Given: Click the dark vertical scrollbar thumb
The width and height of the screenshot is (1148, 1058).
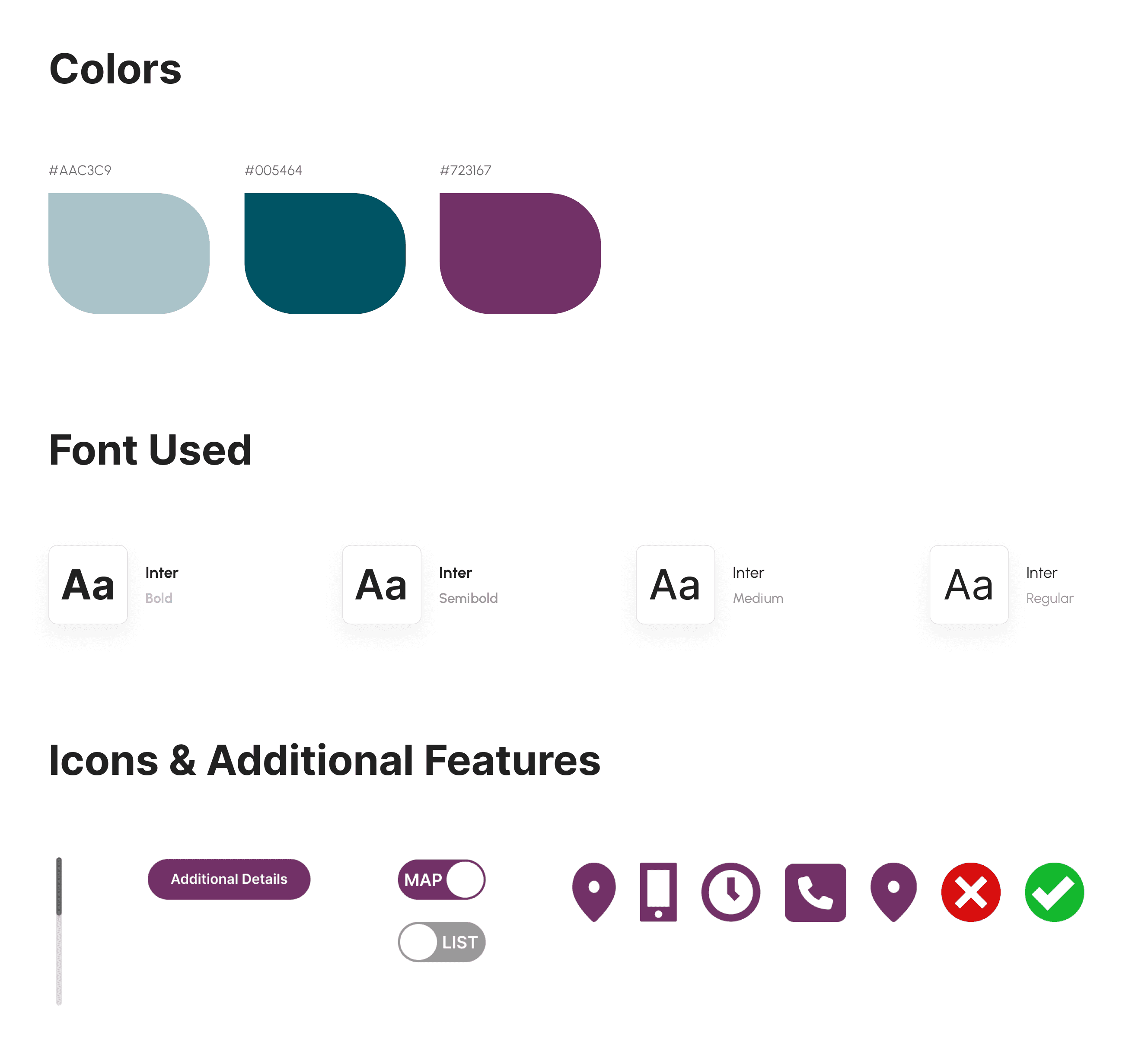Looking at the screenshot, I should 59,886.
